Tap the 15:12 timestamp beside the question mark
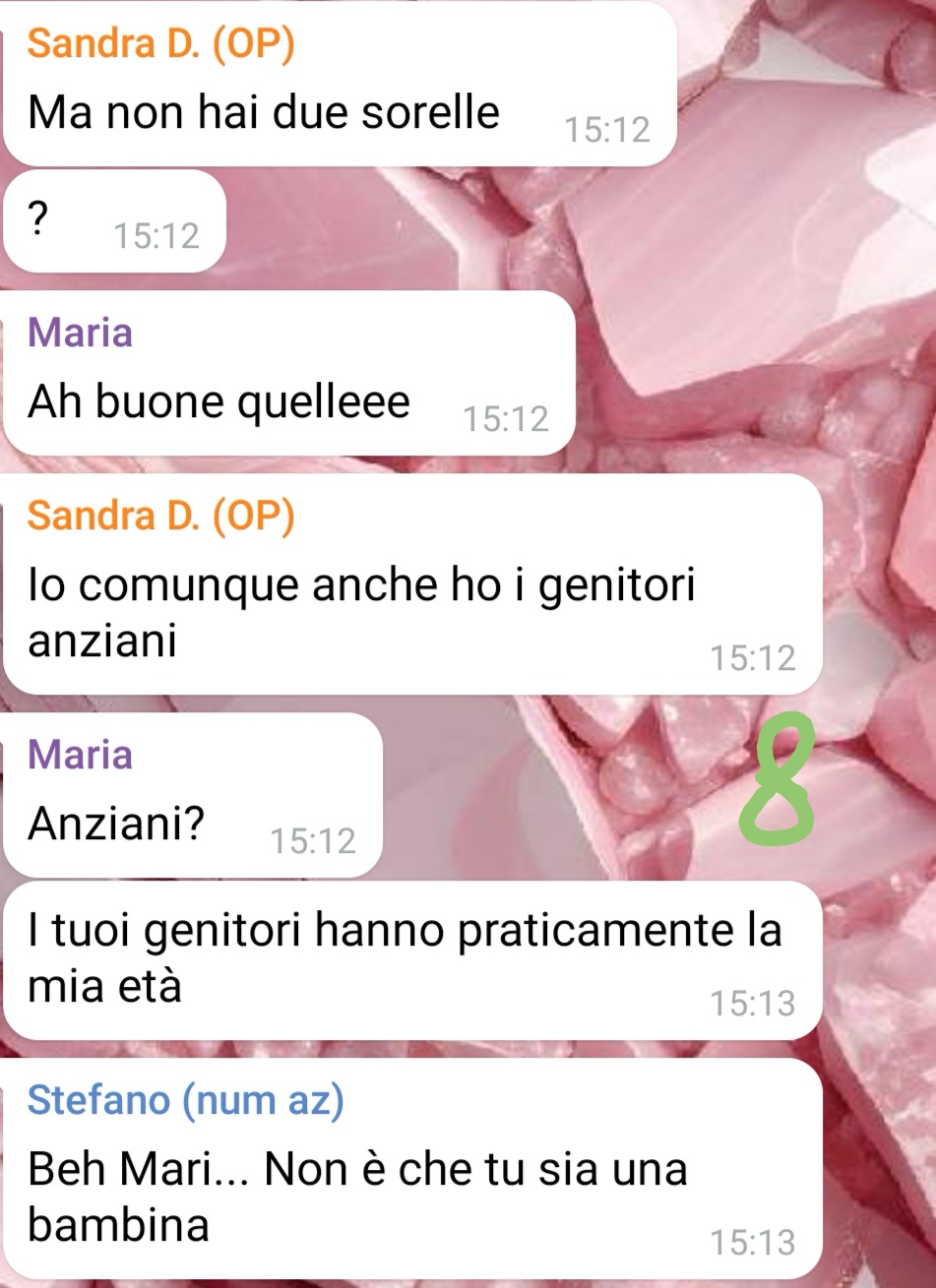This screenshot has height=1288, width=936. pos(156,236)
